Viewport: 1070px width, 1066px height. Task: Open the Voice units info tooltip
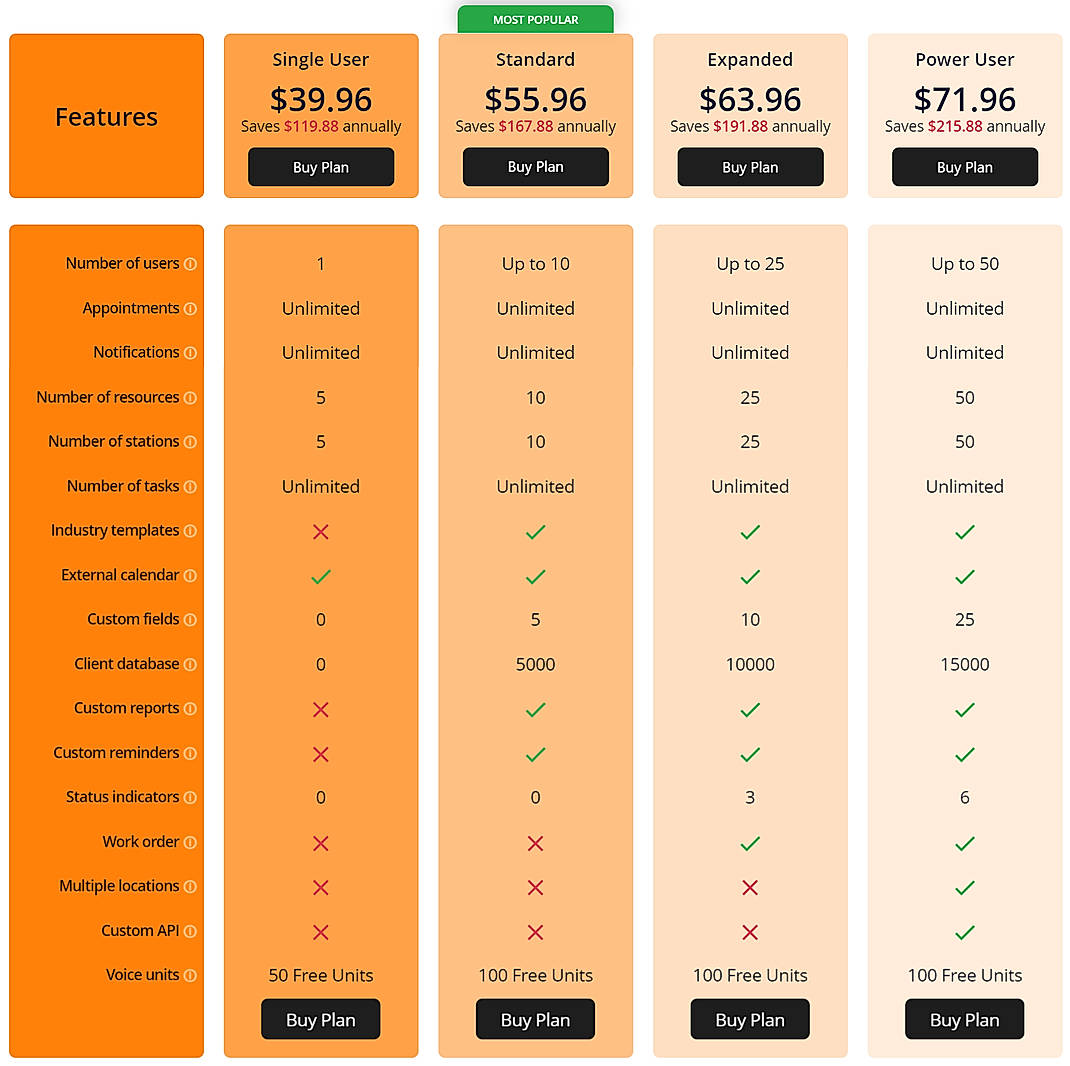click(x=192, y=975)
